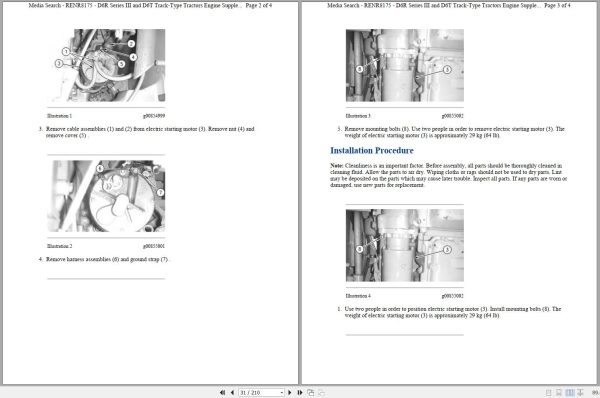Click the Note about cleanliness paragraph

coord(449,175)
